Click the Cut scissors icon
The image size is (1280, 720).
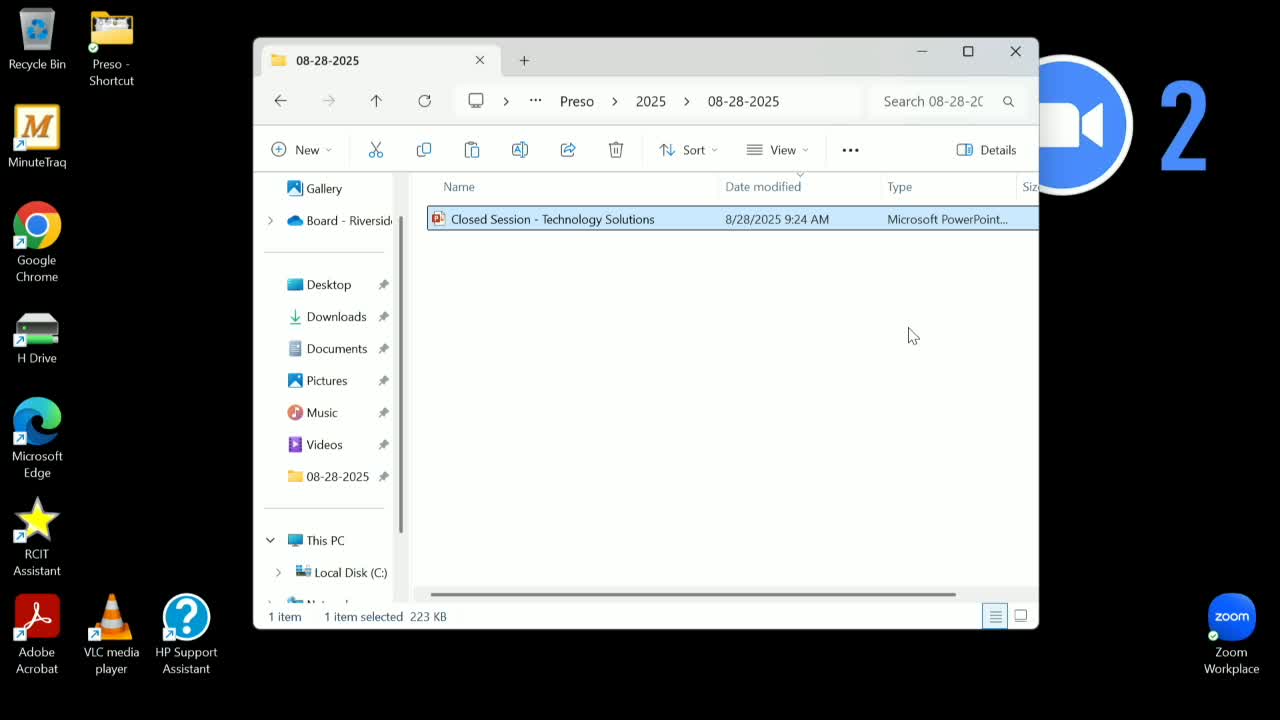tap(376, 150)
